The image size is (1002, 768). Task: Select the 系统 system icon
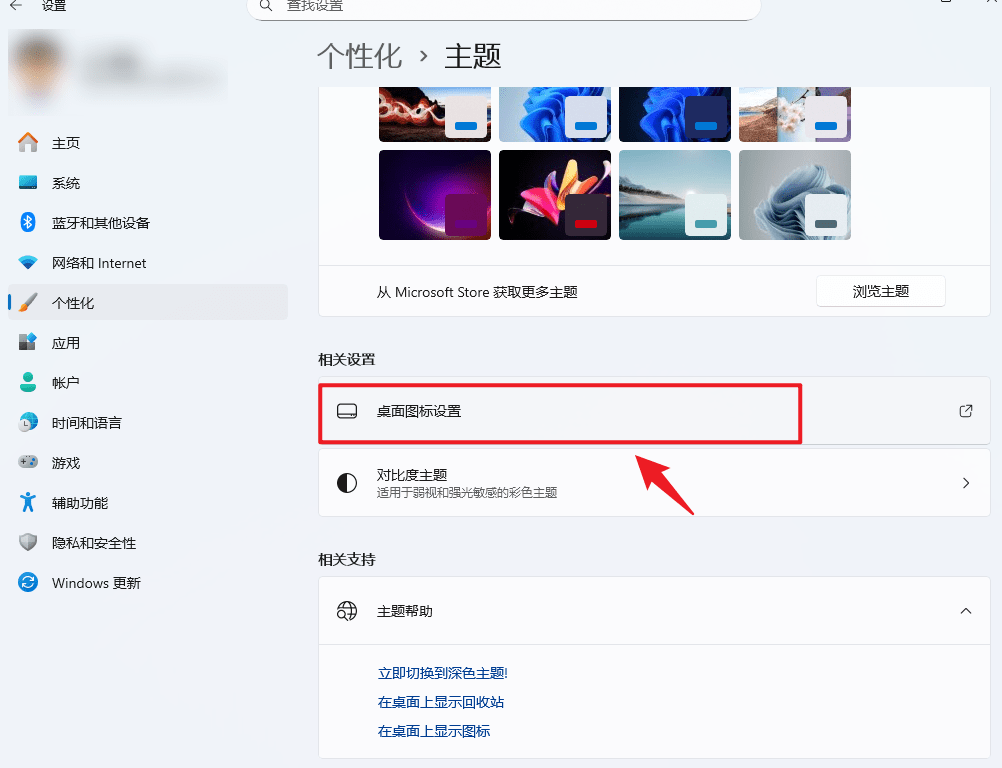28,183
